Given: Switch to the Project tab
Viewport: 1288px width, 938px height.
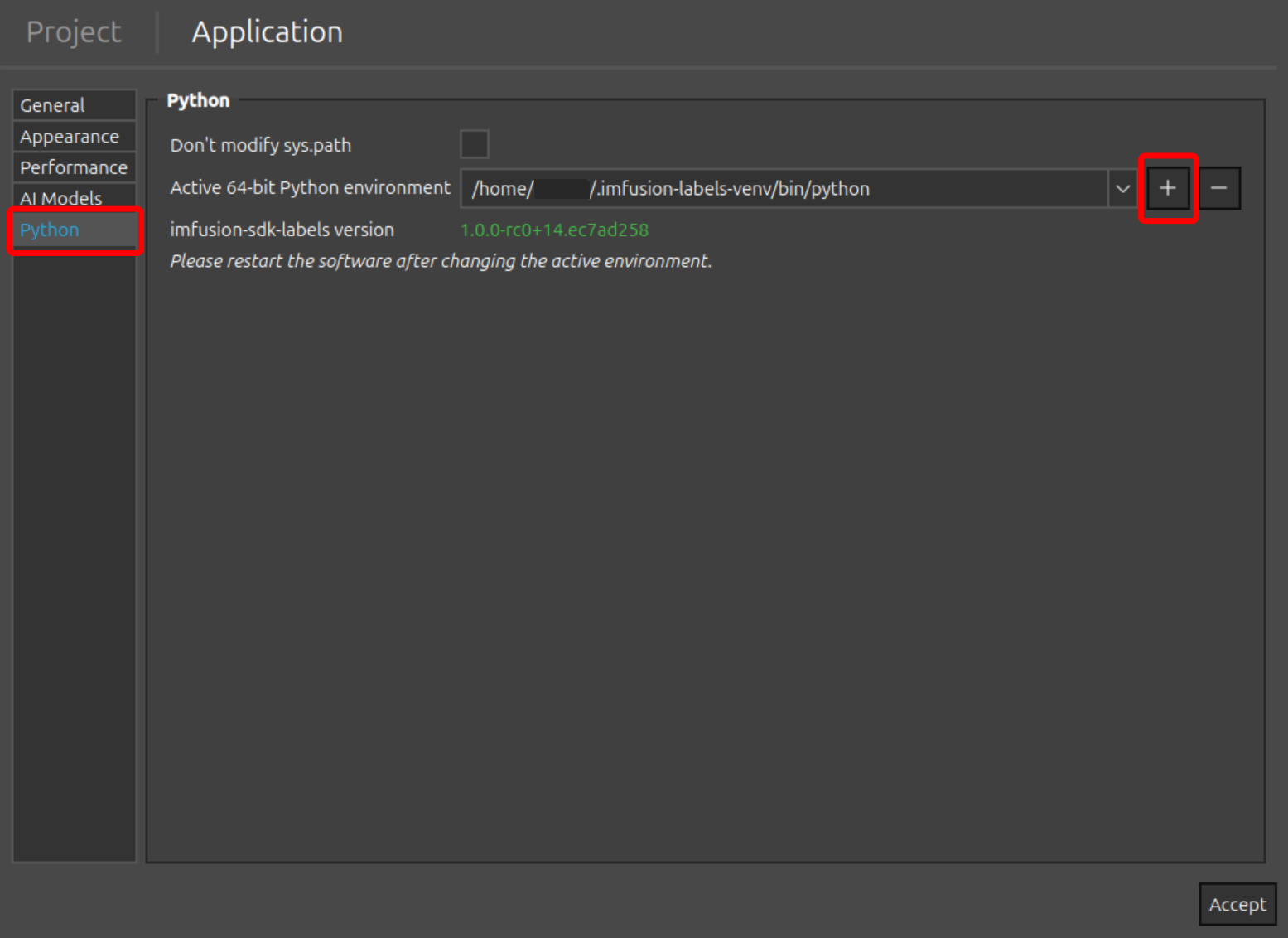Looking at the screenshot, I should (x=74, y=32).
